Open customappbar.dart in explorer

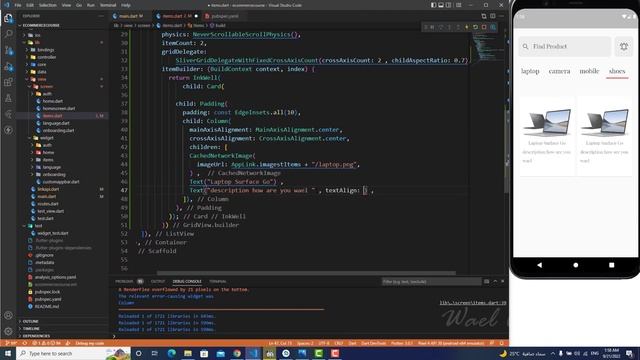pos(61,182)
